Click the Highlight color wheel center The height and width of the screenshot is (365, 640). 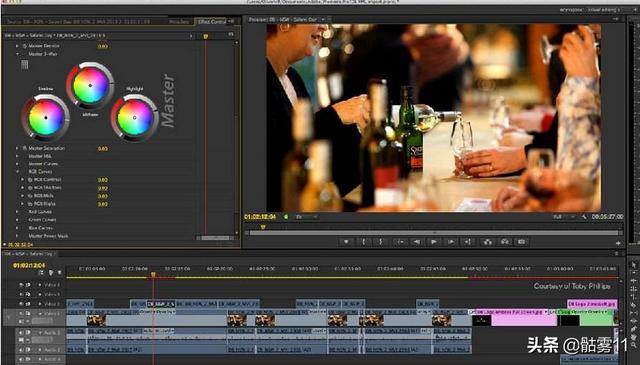135,118
